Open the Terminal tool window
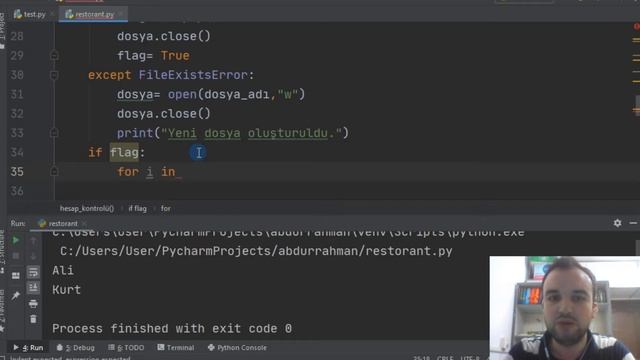This screenshot has height=360, width=640. tap(176, 348)
